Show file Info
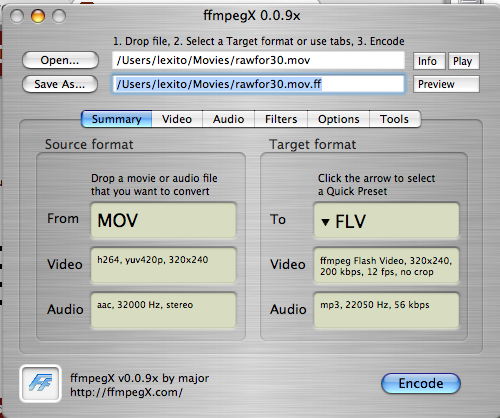 click(429, 61)
